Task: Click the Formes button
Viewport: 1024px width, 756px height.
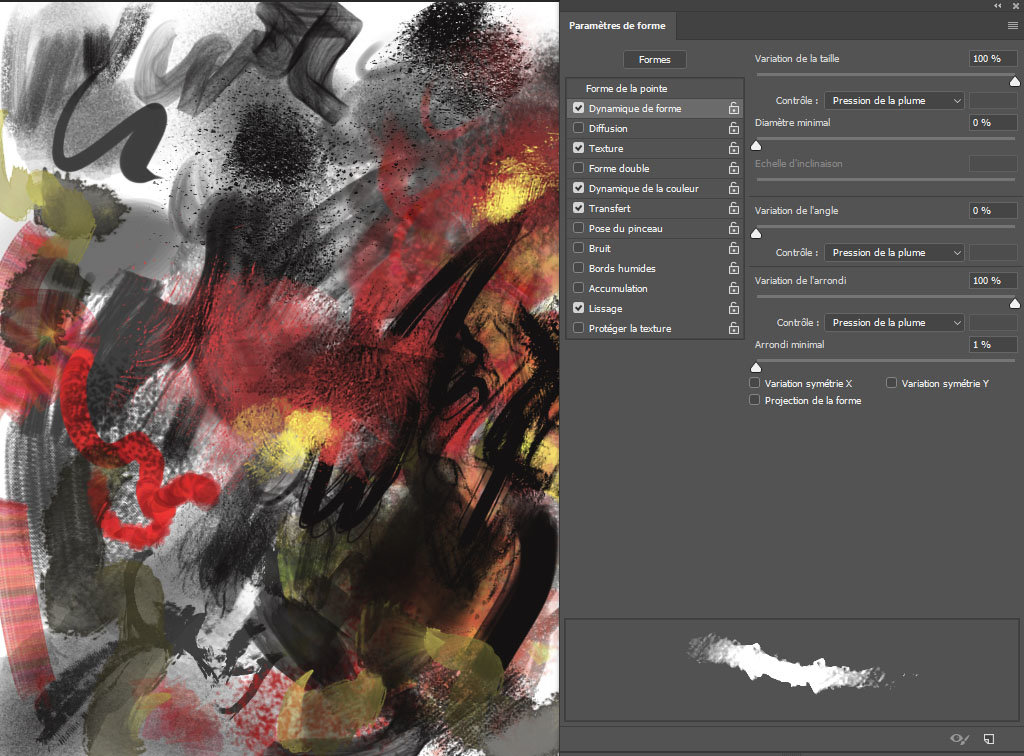Action: (x=655, y=60)
